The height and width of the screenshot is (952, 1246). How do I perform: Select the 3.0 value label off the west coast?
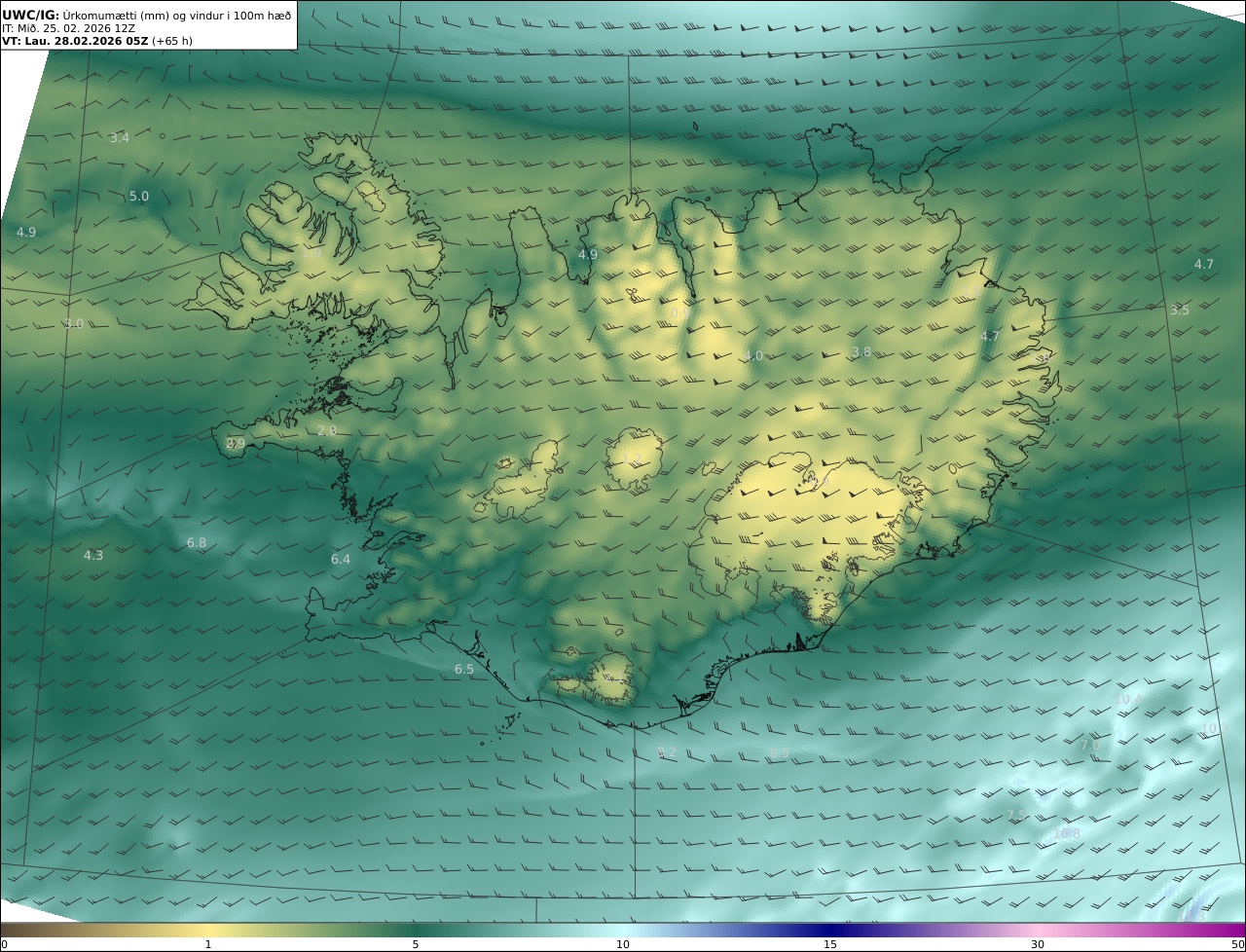74,324
